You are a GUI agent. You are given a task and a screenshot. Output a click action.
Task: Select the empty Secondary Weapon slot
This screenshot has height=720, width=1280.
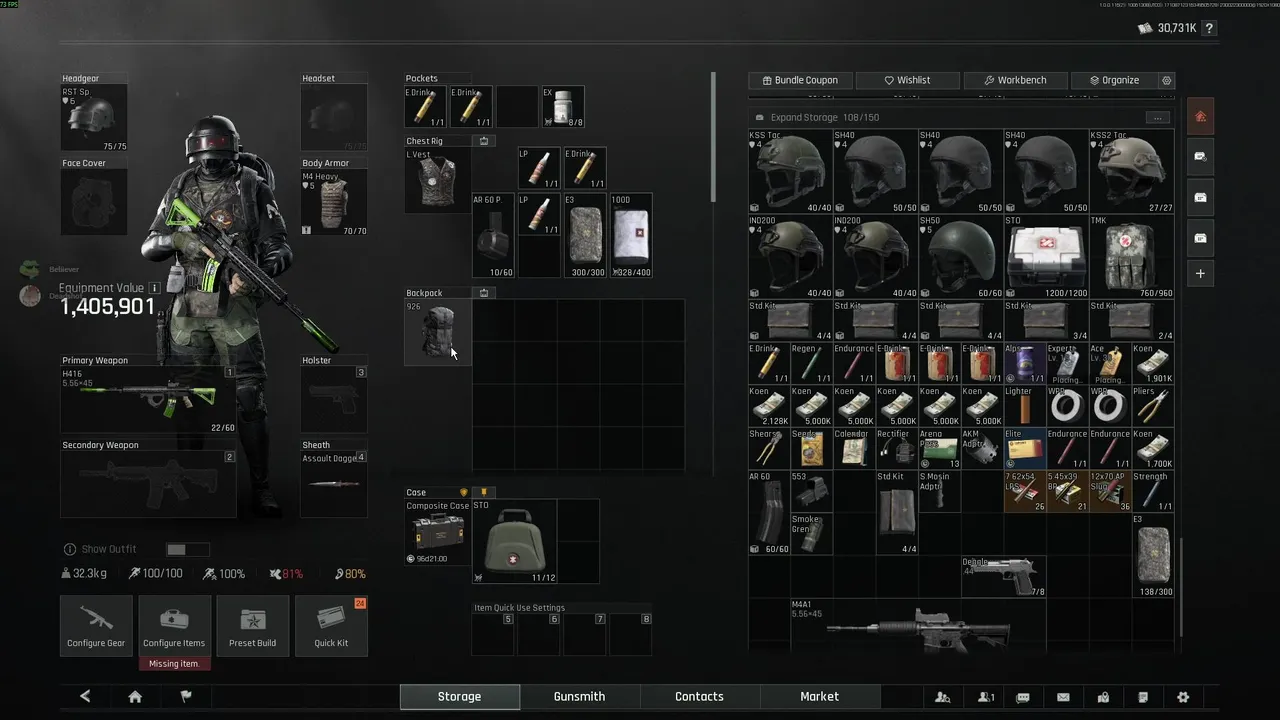click(x=148, y=485)
